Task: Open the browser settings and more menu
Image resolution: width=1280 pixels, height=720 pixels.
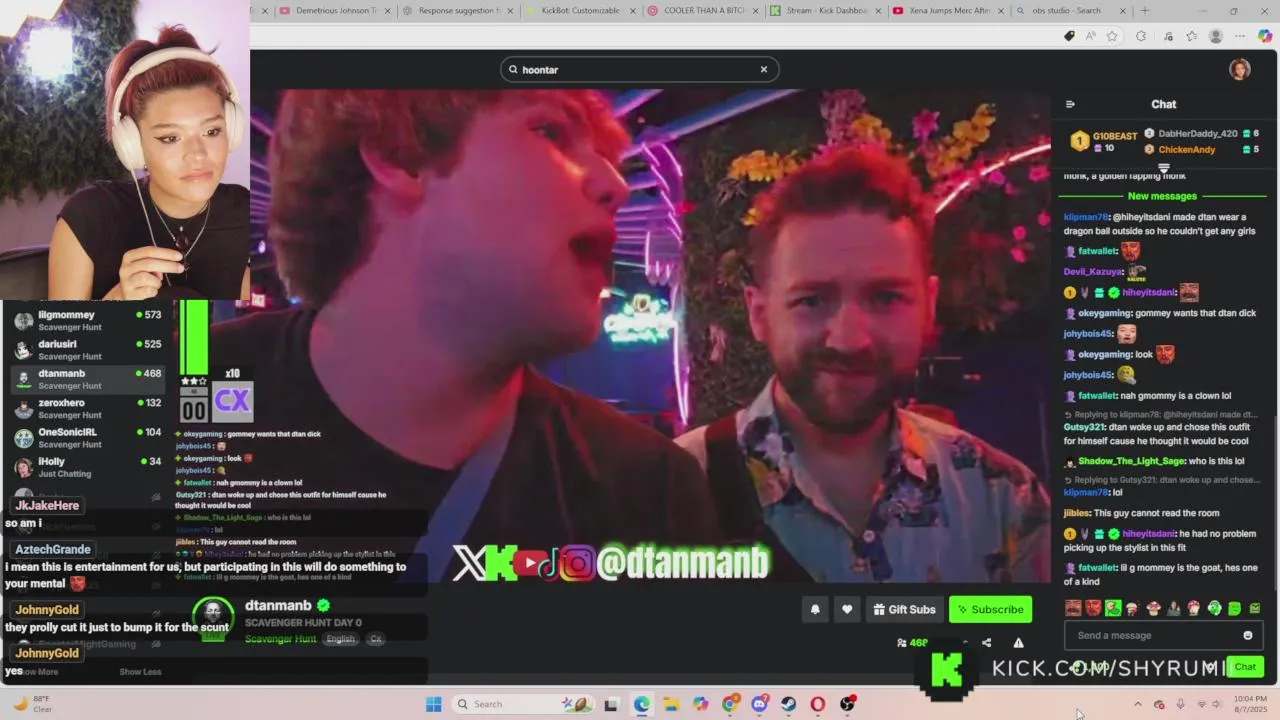Action: pyautogui.click(x=1241, y=36)
